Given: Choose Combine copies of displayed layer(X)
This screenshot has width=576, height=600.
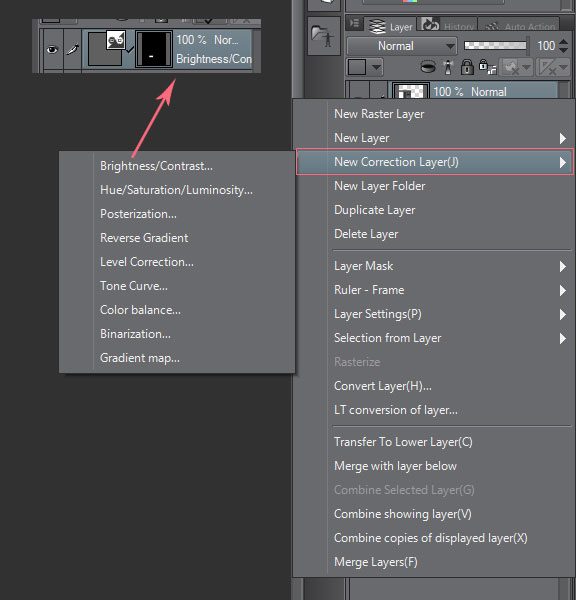Looking at the screenshot, I should [432, 538].
